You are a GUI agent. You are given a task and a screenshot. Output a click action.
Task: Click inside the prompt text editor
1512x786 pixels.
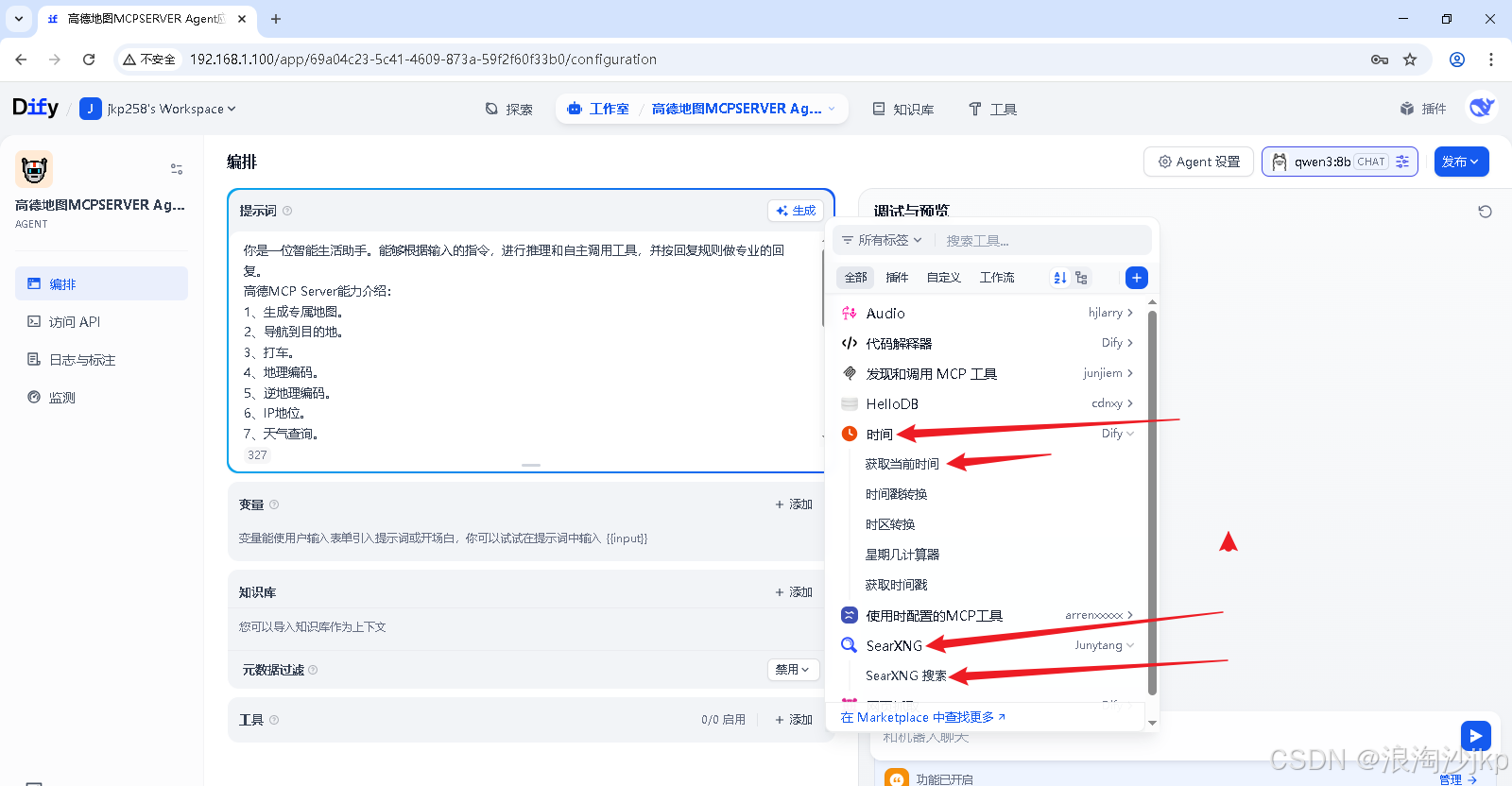point(524,340)
